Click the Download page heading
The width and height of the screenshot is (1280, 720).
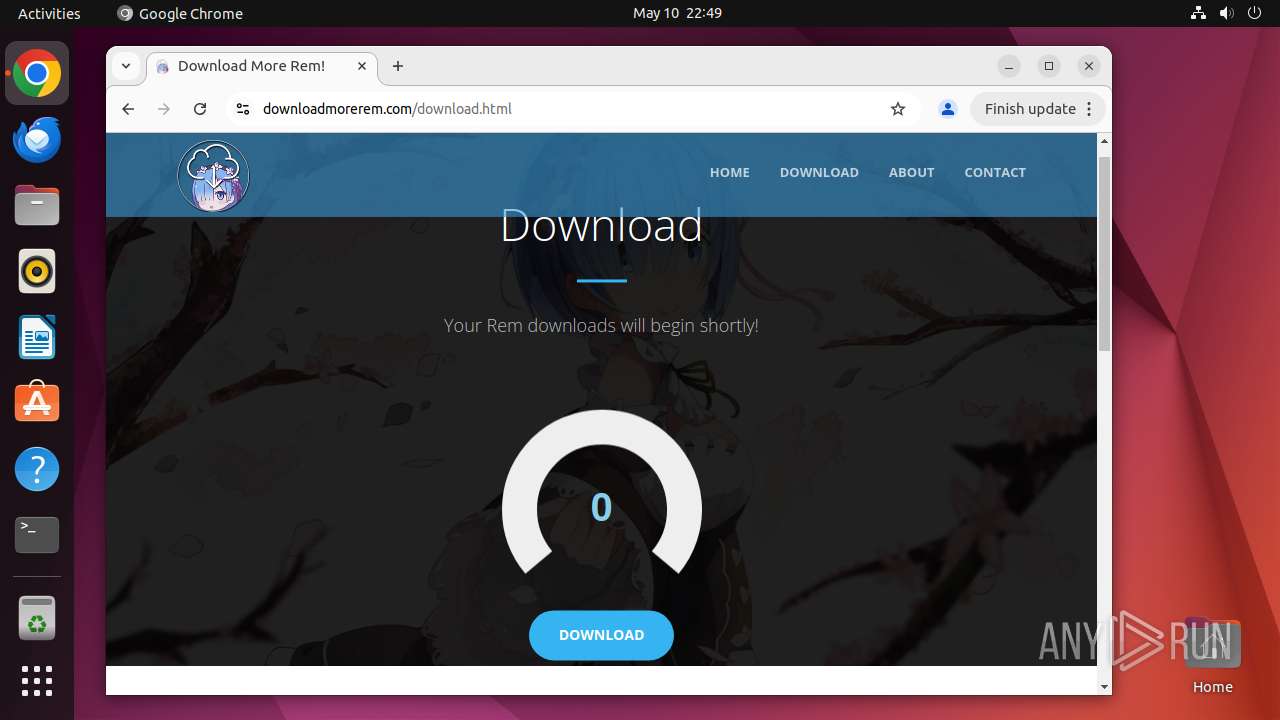tap(601, 225)
